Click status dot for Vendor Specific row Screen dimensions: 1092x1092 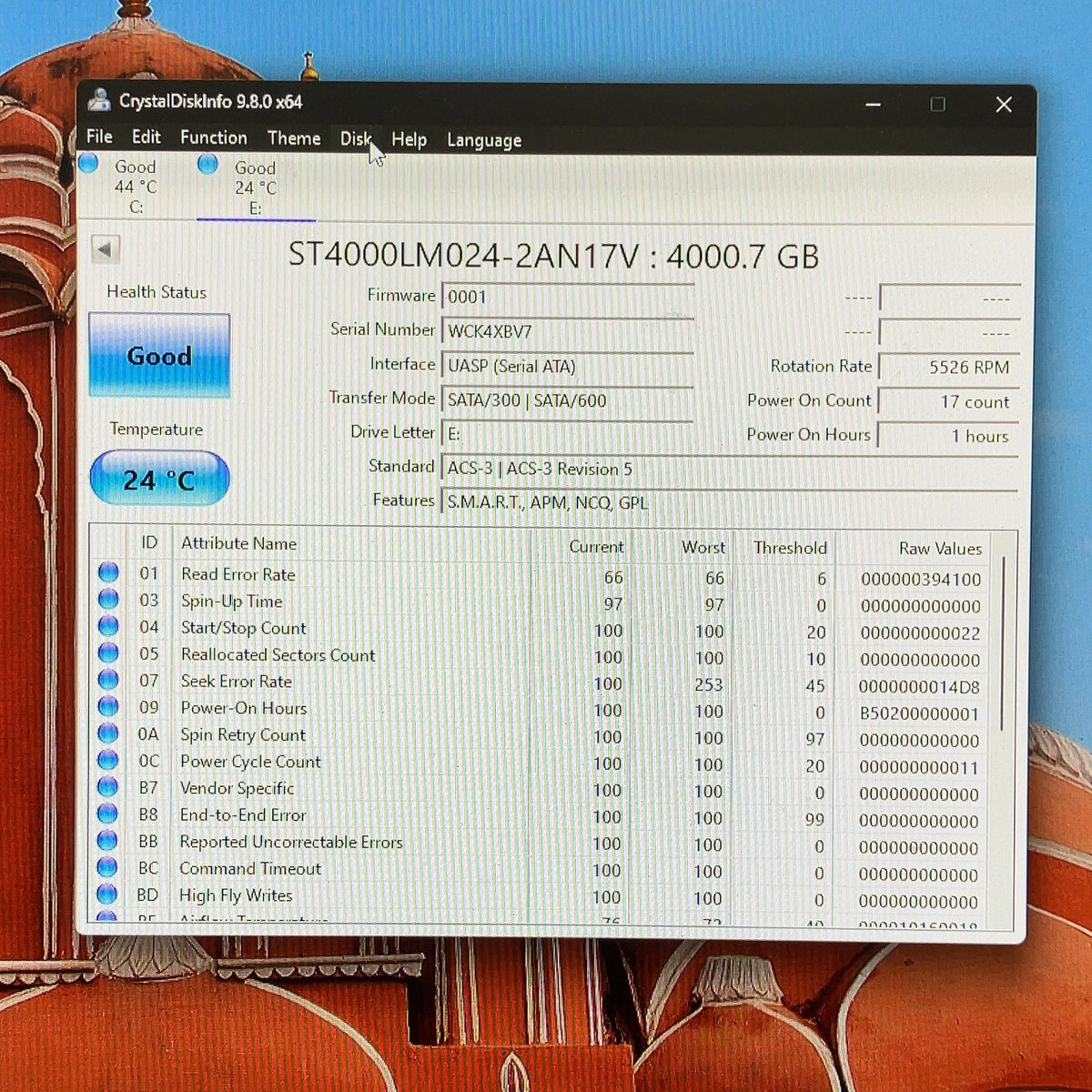click(x=108, y=786)
